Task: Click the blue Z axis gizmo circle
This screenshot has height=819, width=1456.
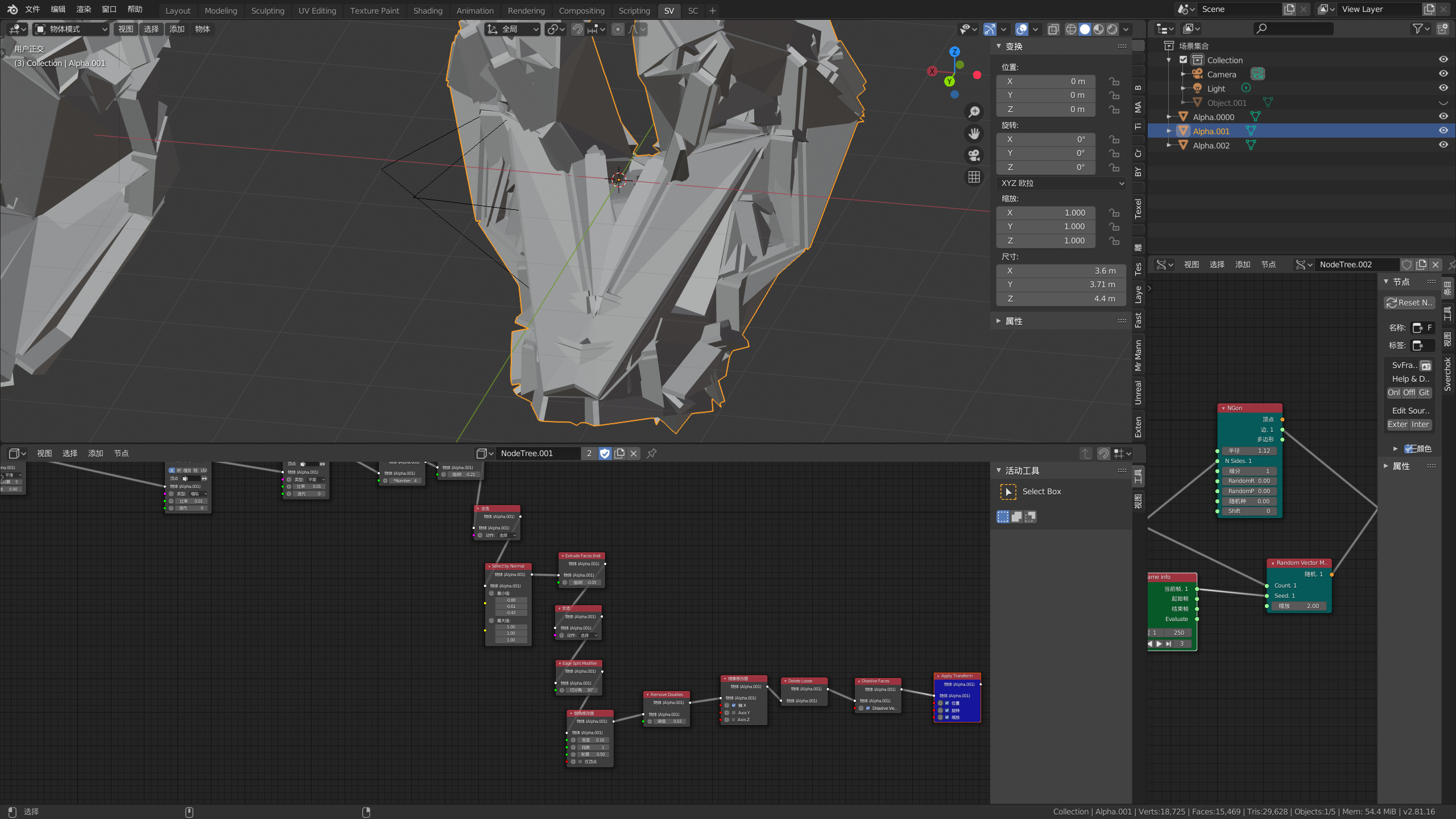Action: coord(954,52)
